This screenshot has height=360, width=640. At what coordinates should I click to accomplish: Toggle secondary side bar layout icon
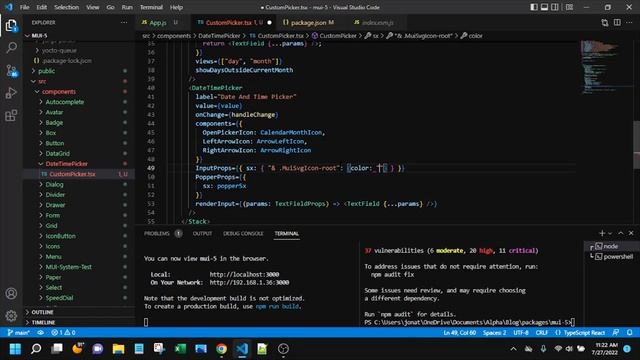point(555,7)
